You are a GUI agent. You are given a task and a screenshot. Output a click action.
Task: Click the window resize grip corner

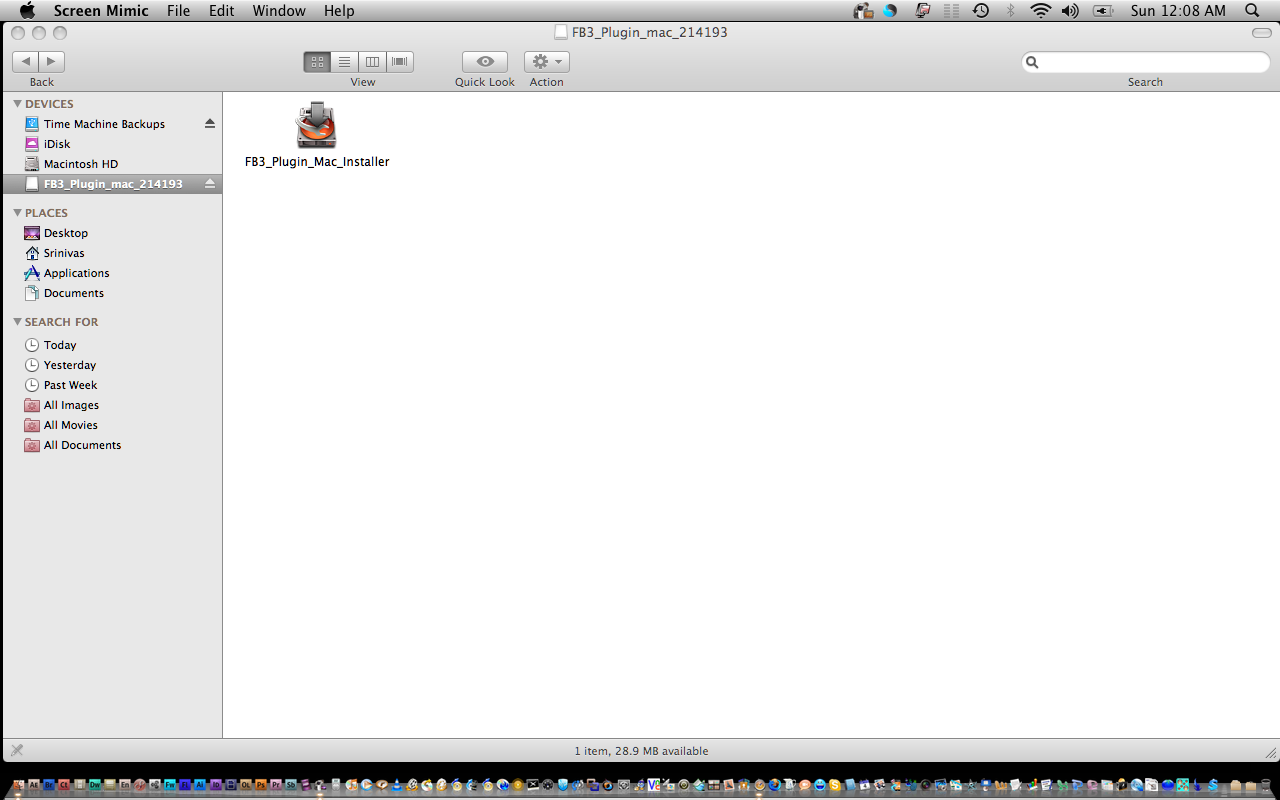[1271, 752]
